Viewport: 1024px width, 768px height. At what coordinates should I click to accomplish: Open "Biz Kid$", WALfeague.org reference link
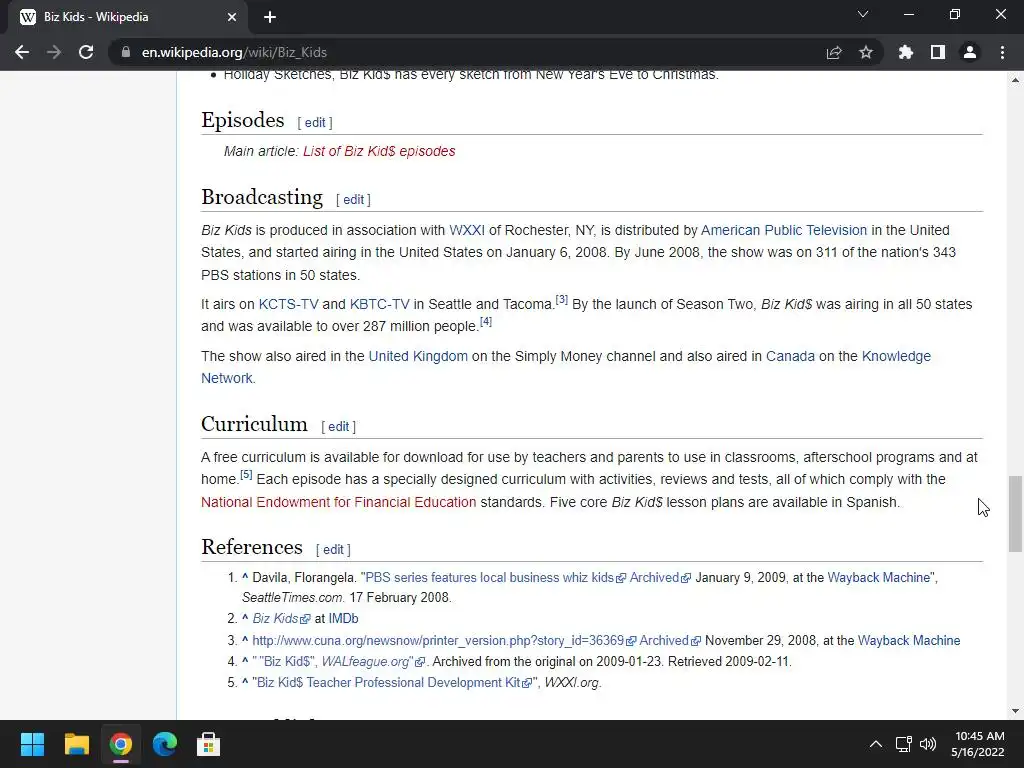pyautogui.click(x=339, y=662)
